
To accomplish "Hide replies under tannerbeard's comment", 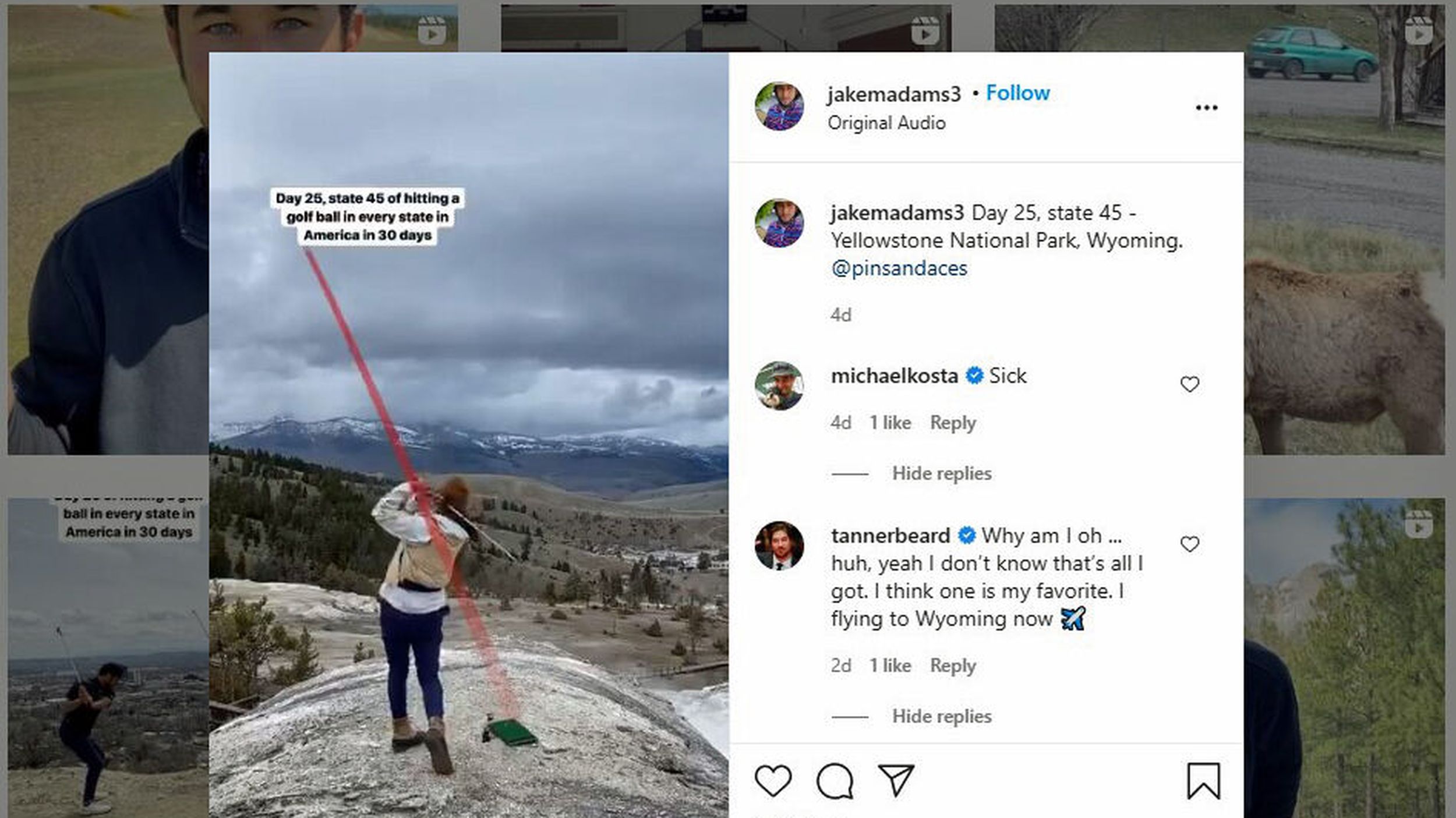I will (941, 716).
